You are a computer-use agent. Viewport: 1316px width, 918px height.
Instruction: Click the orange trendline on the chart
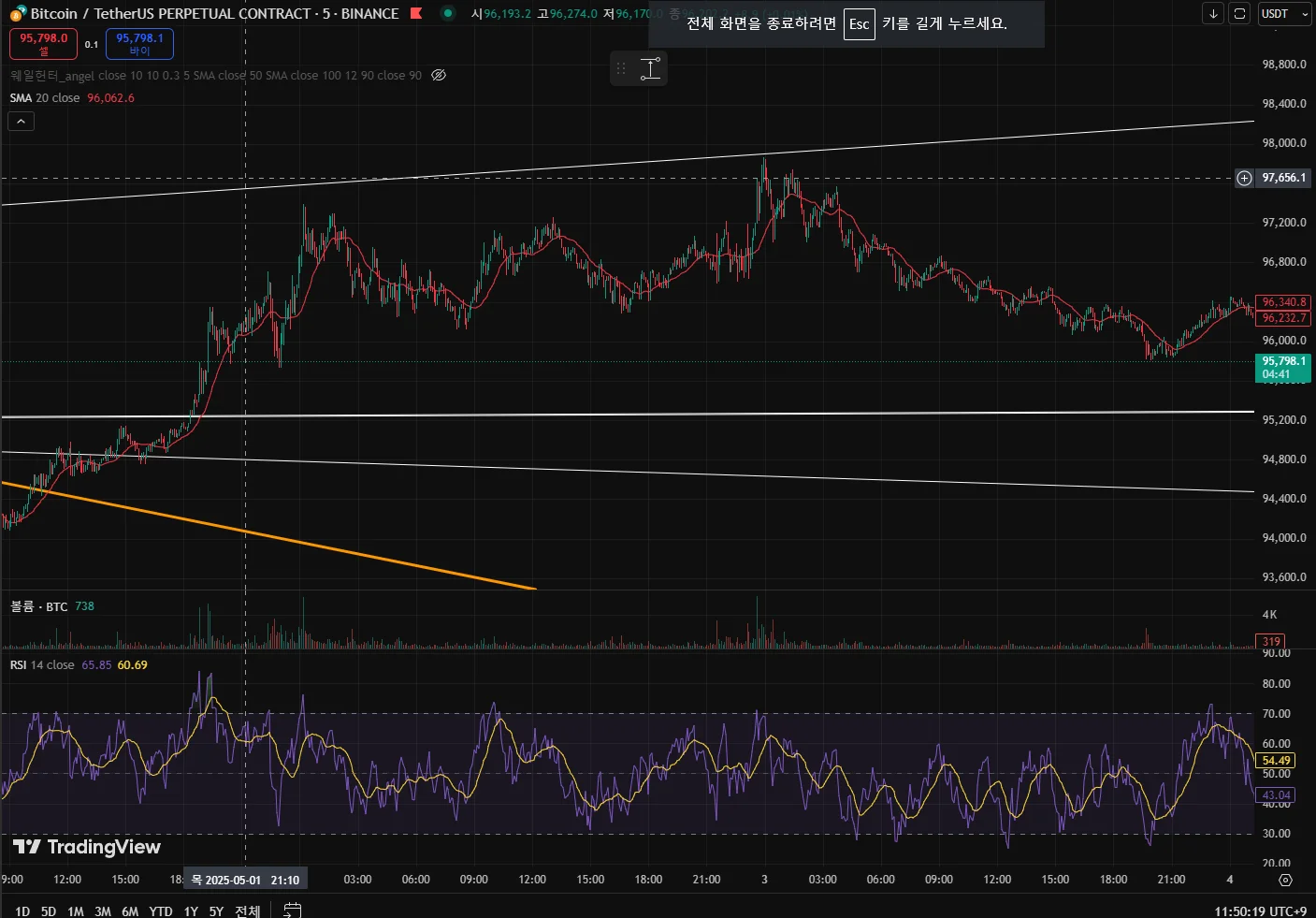281,539
